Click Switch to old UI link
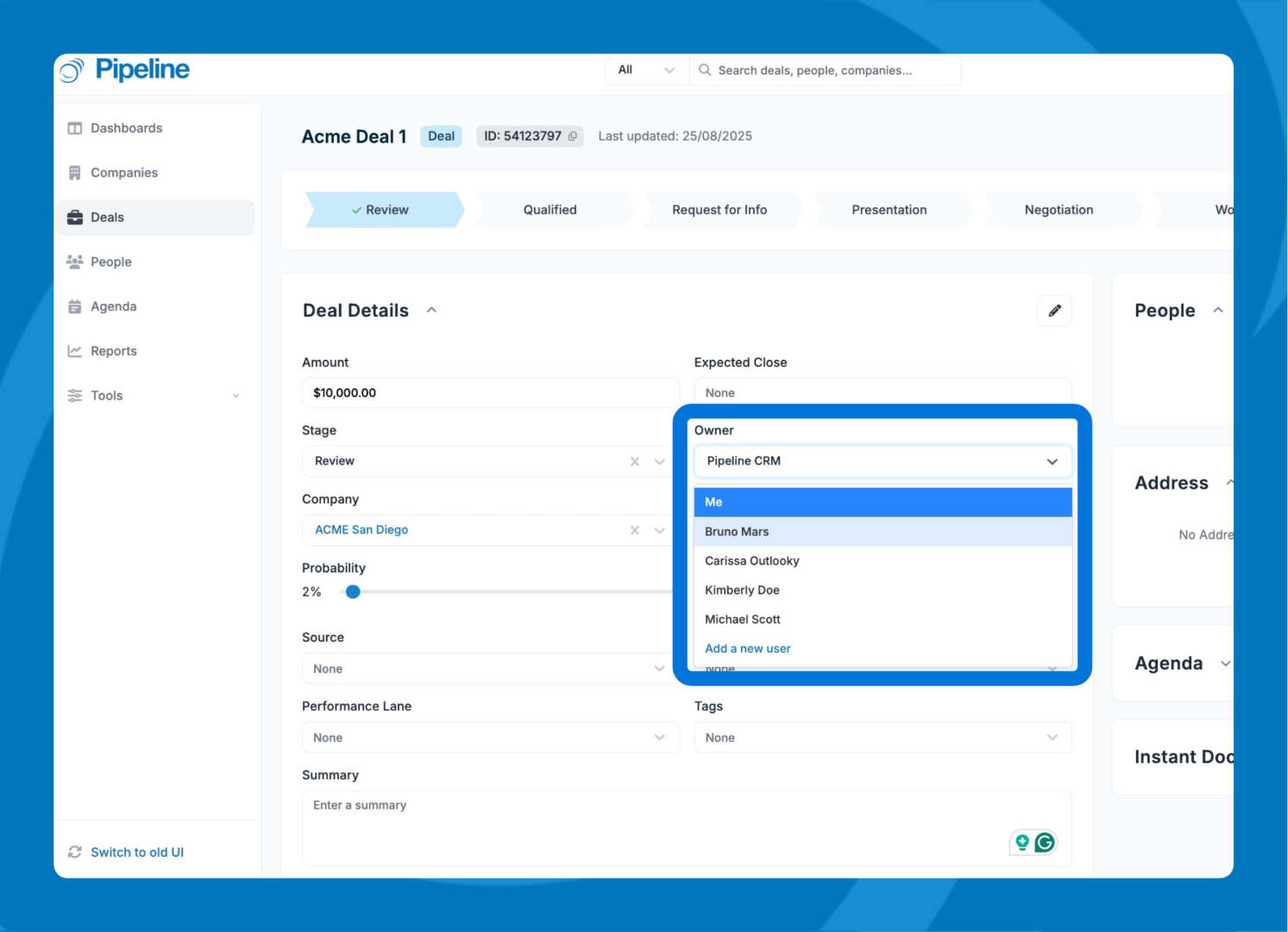1288x932 pixels. 137,853
